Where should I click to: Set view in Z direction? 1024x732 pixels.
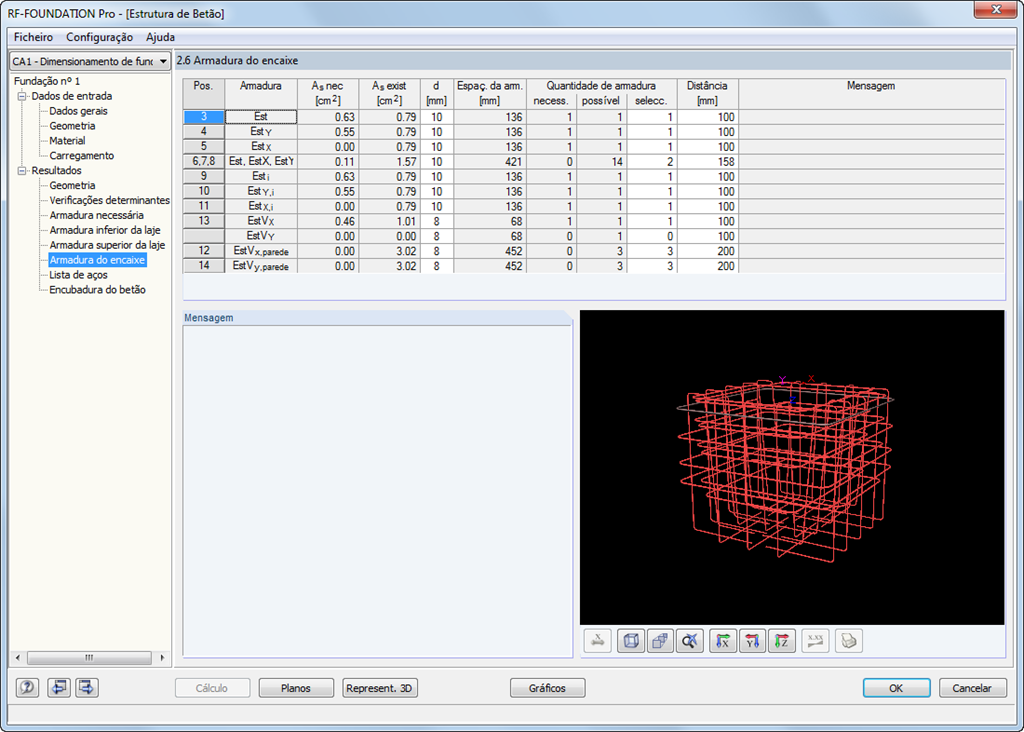[782, 641]
